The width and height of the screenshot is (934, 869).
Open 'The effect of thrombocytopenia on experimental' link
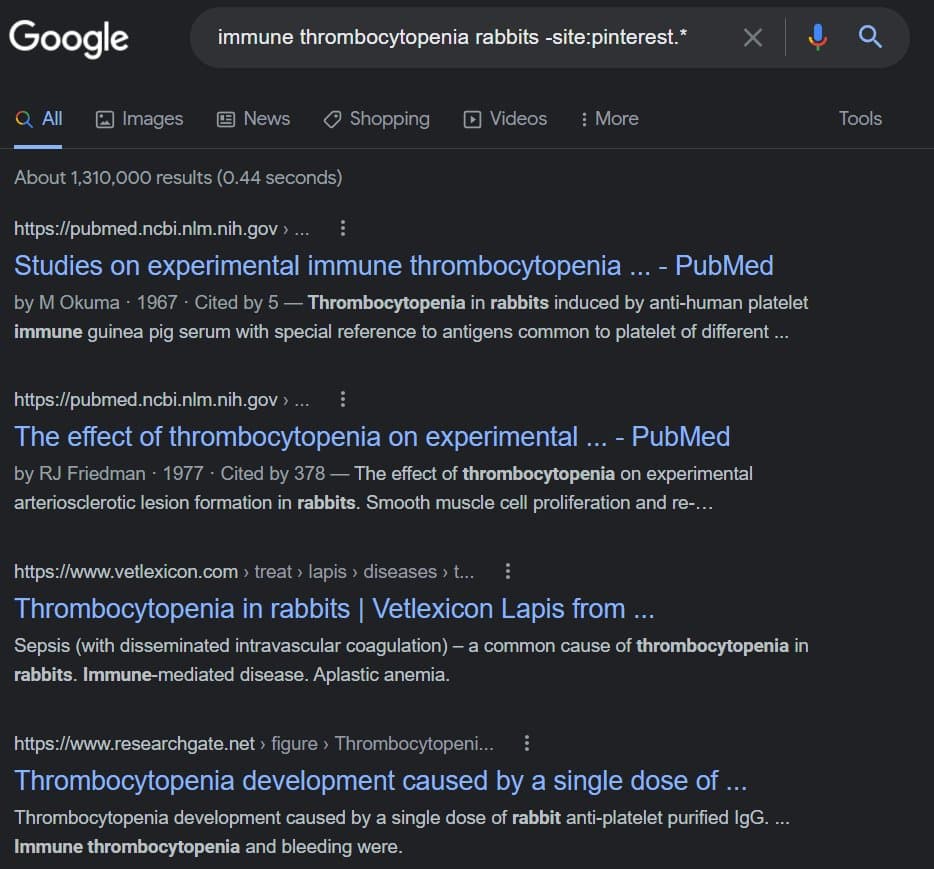[x=372, y=437]
